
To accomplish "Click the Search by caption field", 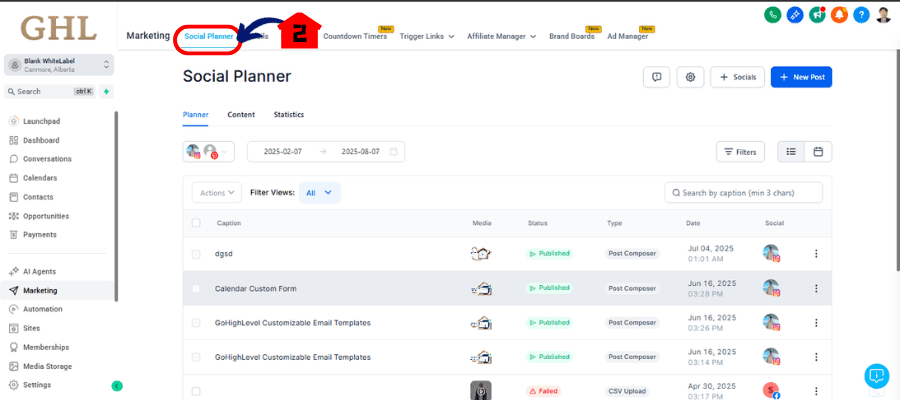I will [x=744, y=193].
